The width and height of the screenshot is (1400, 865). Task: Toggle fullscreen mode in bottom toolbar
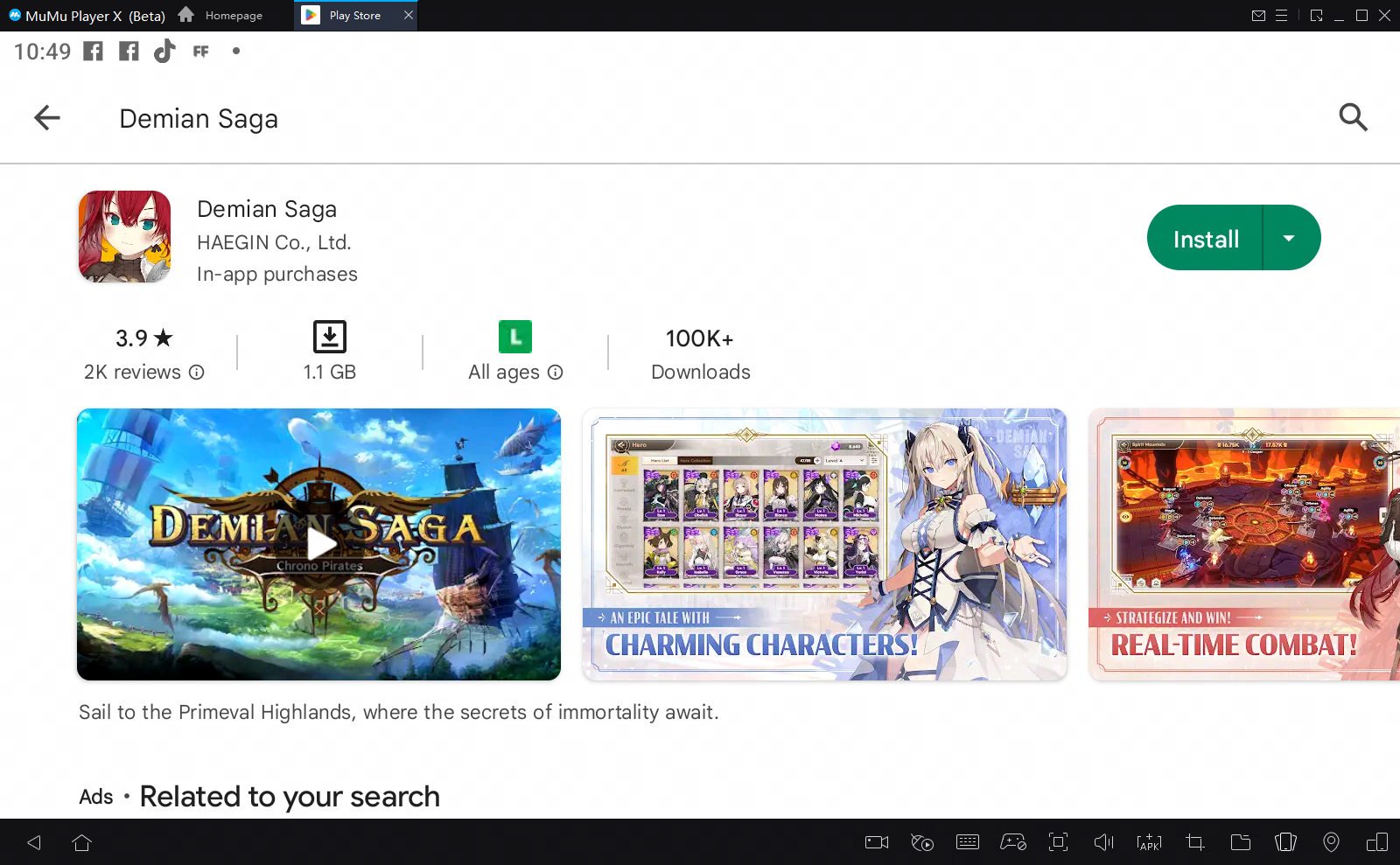coord(1058,842)
